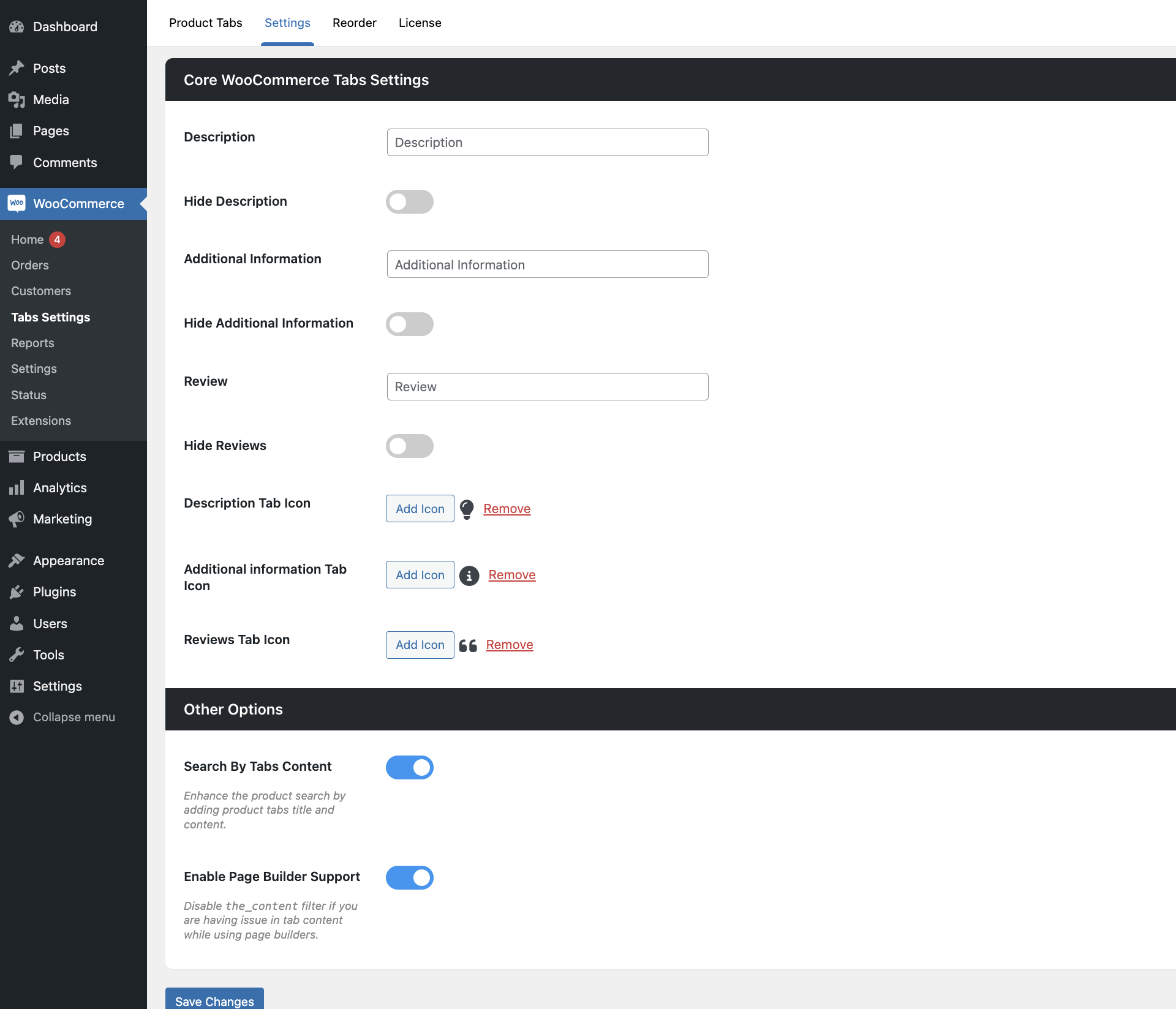Remove the Additional information Tab icon

tap(512, 575)
